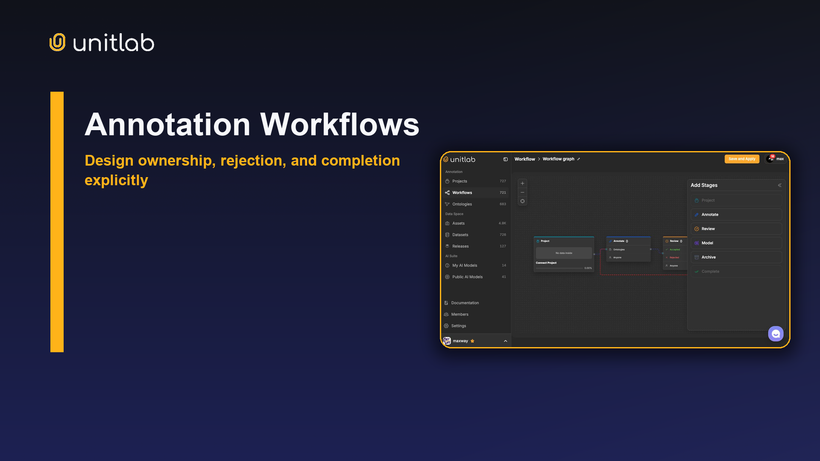Click the unitlab logo at slide top
Screen dimensions: 820x461
(102, 42)
